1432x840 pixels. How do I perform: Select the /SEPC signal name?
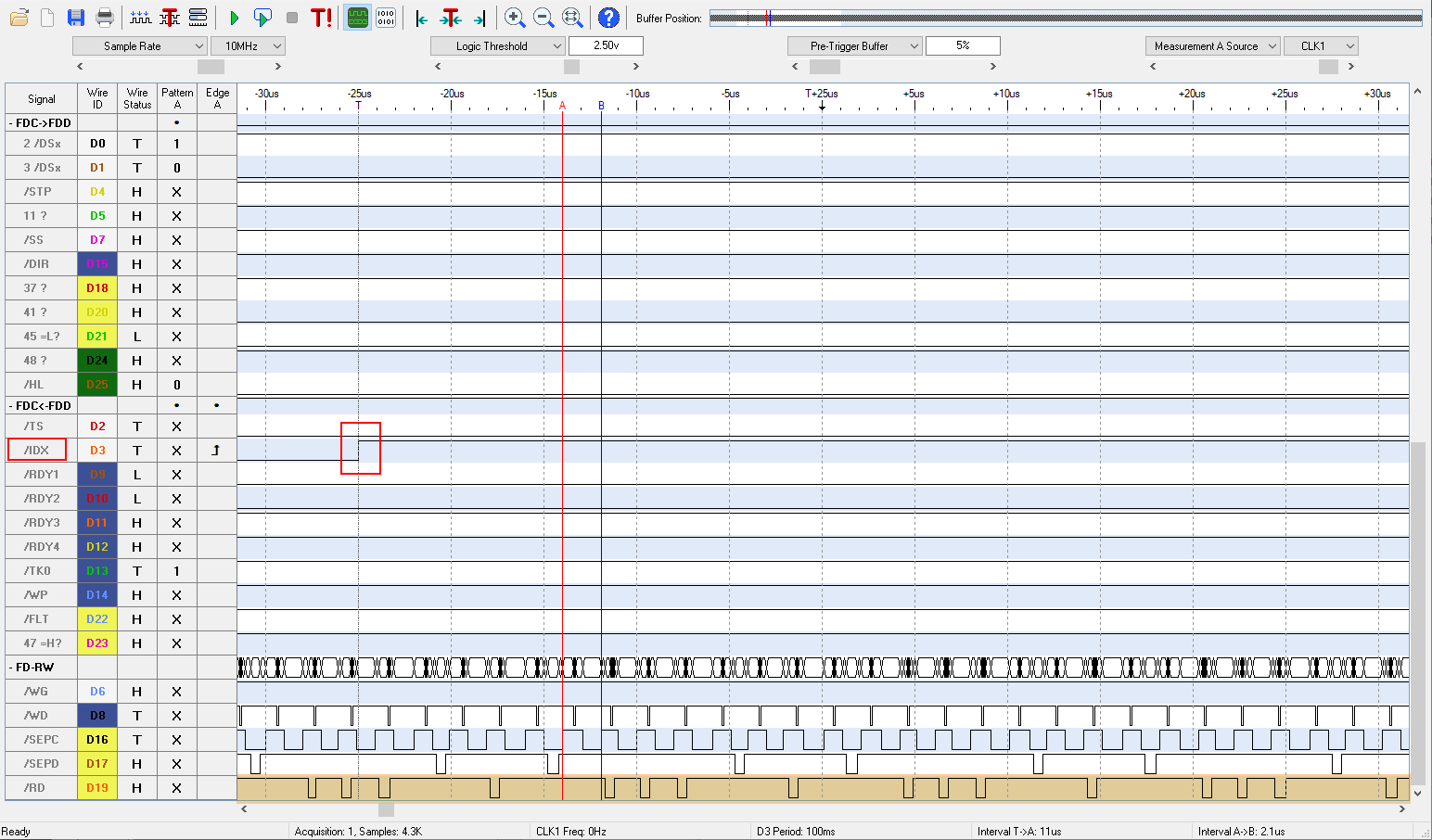tap(41, 739)
